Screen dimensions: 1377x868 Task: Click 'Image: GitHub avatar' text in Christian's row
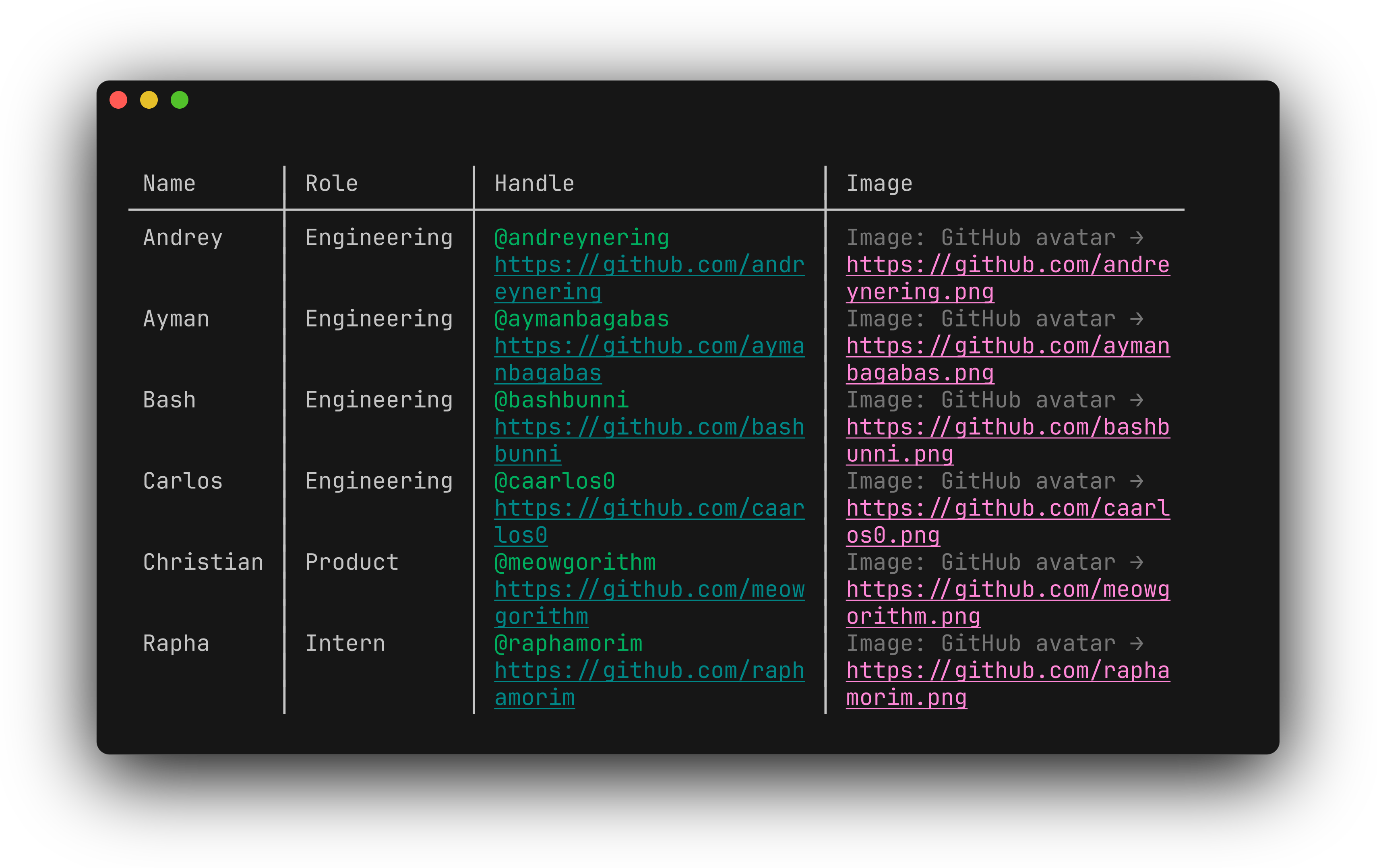[x=981, y=563]
